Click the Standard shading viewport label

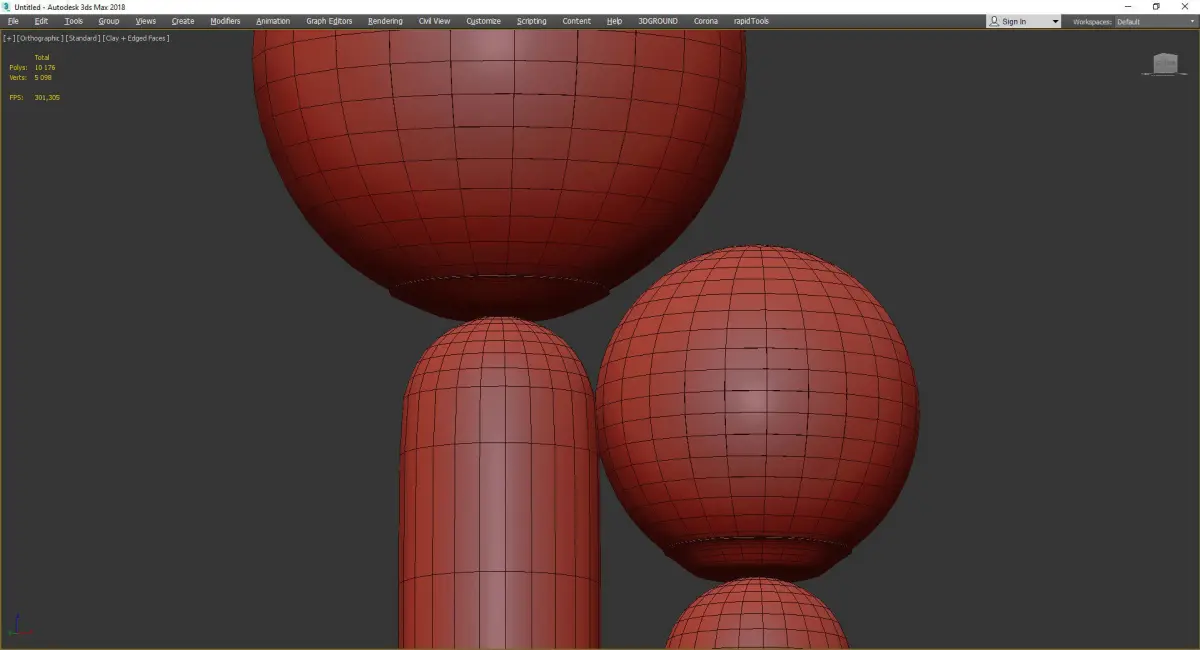[x=82, y=38]
